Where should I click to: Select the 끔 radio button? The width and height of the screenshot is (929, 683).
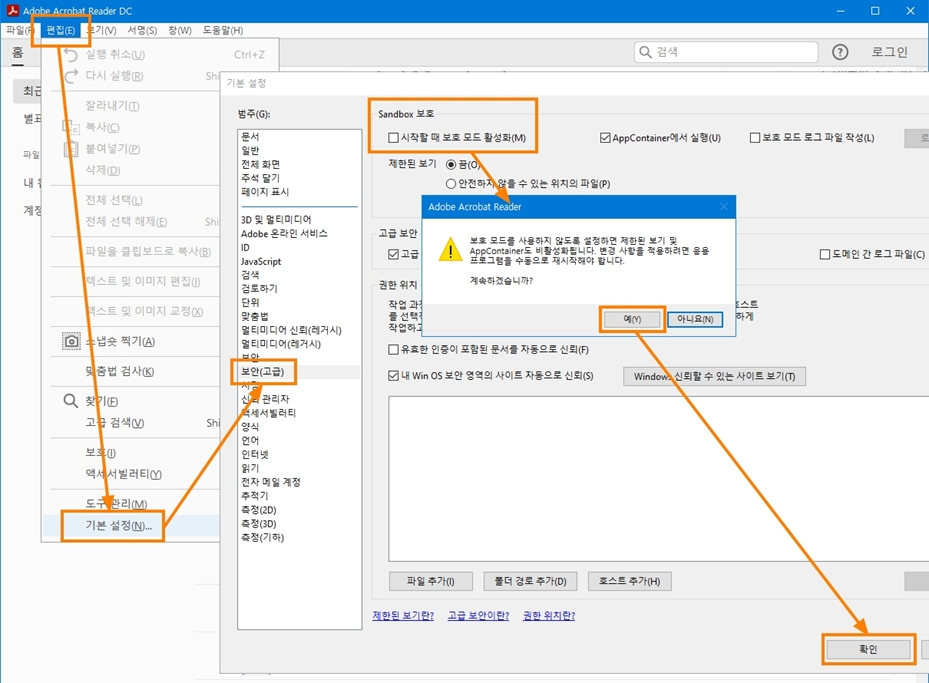(451, 165)
